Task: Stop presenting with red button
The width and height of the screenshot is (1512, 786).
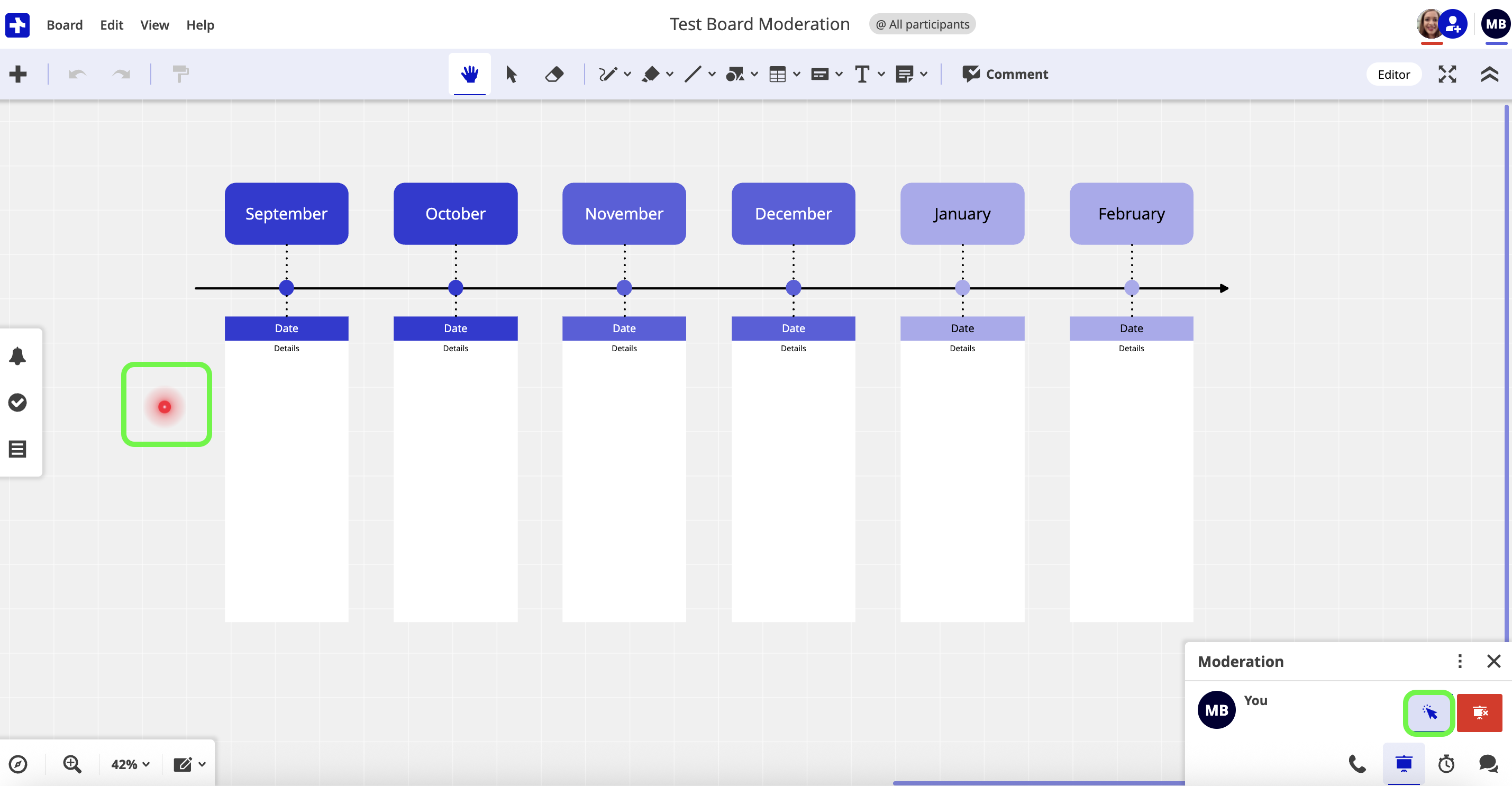Action: coord(1479,712)
